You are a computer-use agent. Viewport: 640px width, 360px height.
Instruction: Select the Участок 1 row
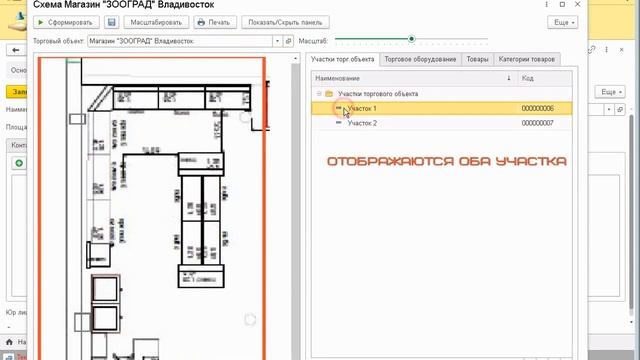442,109
